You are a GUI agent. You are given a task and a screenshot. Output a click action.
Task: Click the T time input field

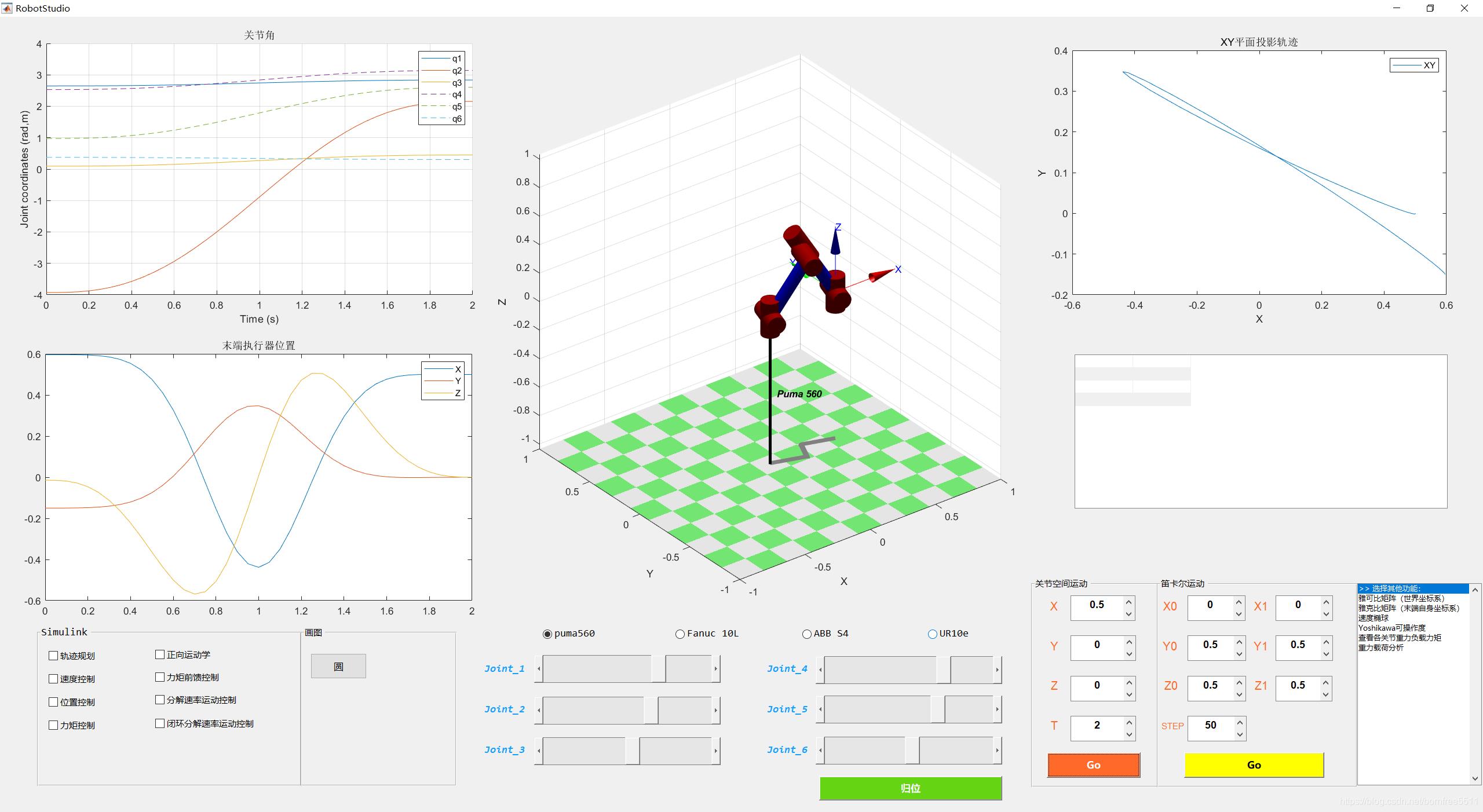pos(1097,729)
